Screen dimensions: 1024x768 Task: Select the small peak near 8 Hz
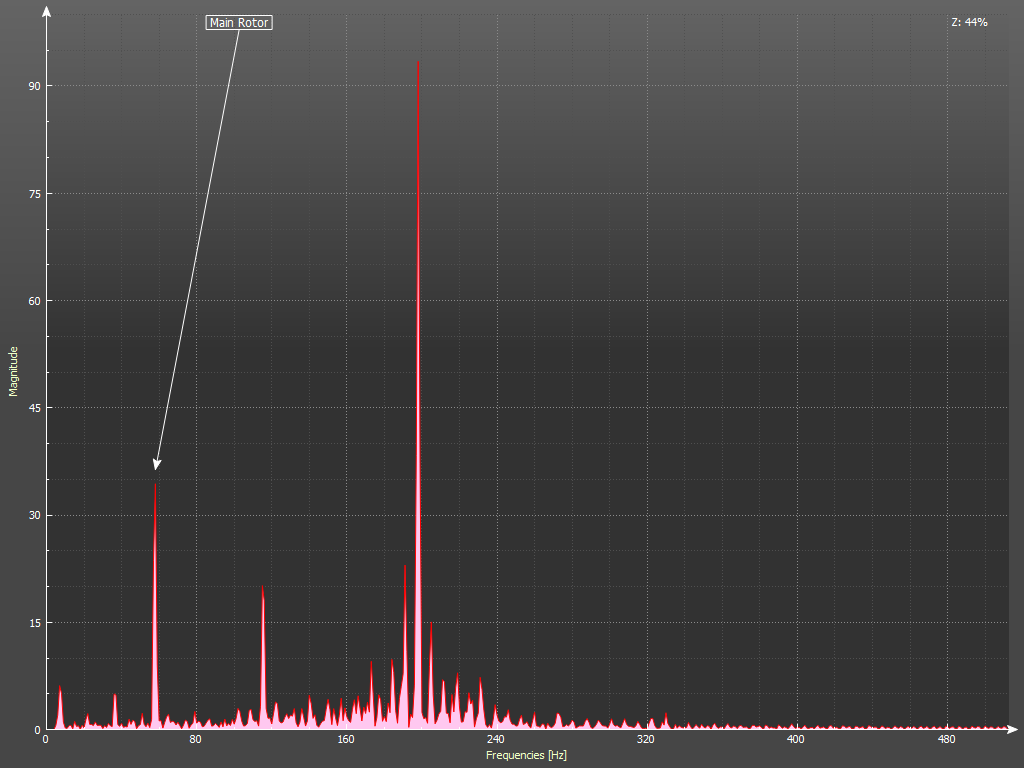[x=60, y=690]
